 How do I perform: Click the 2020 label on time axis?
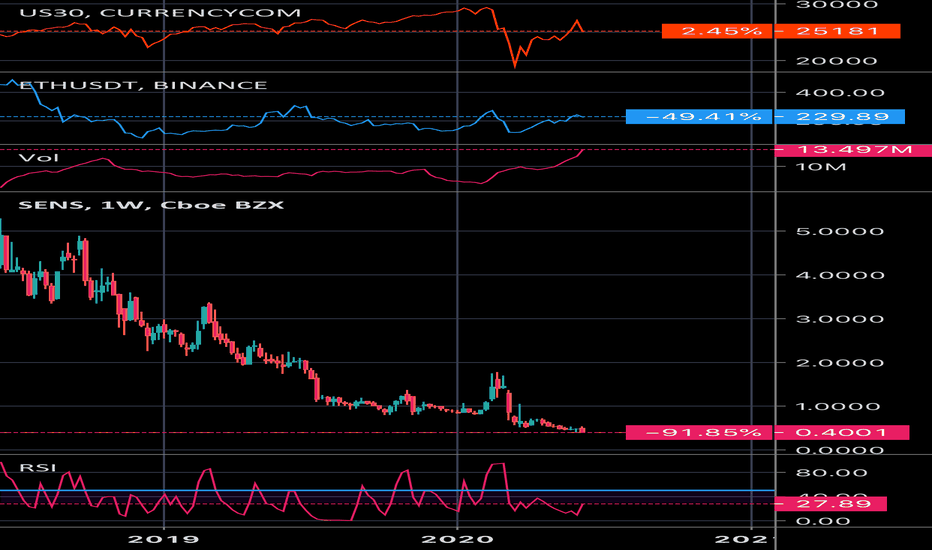coord(457,539)
